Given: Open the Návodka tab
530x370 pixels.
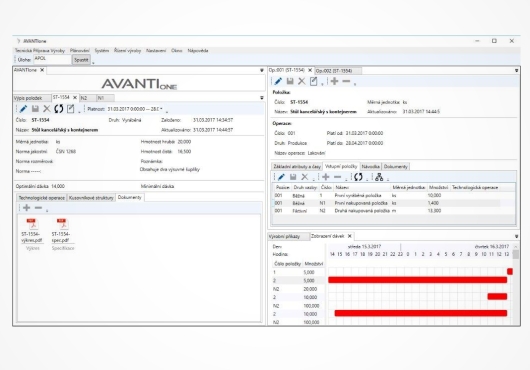Looking at the screenshot, I should point(370,167).
